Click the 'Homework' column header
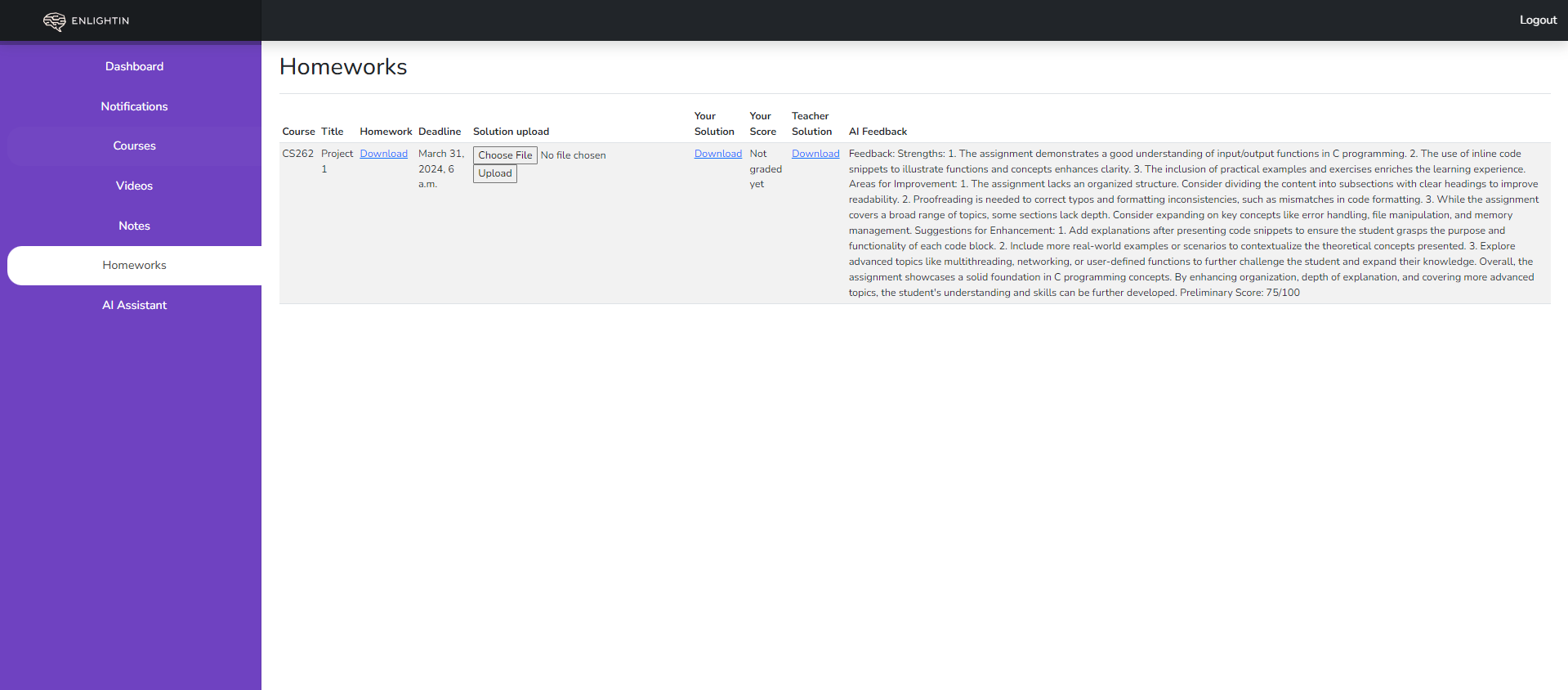 [386, 132]
